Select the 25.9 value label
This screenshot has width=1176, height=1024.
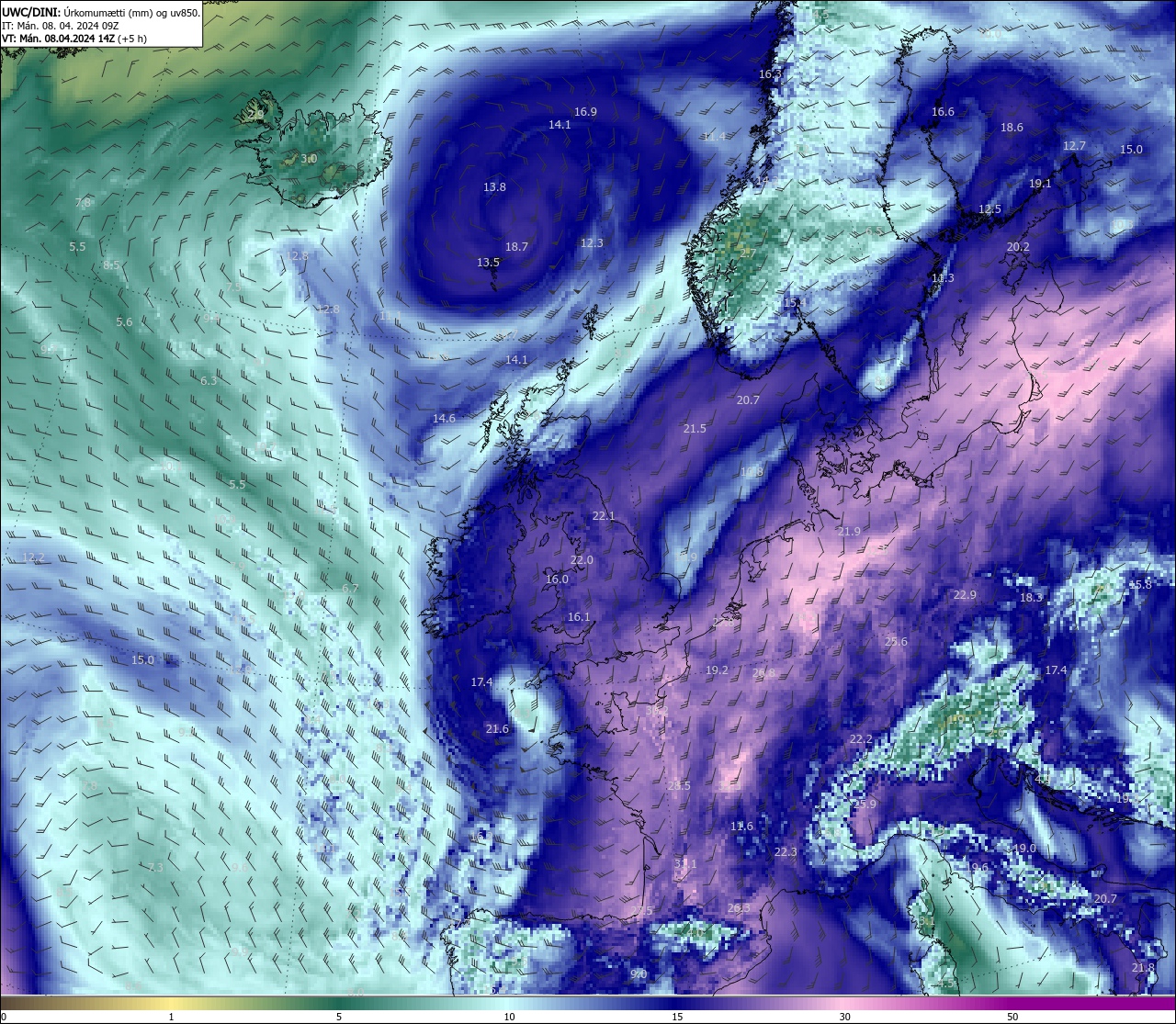click(865, 805)
